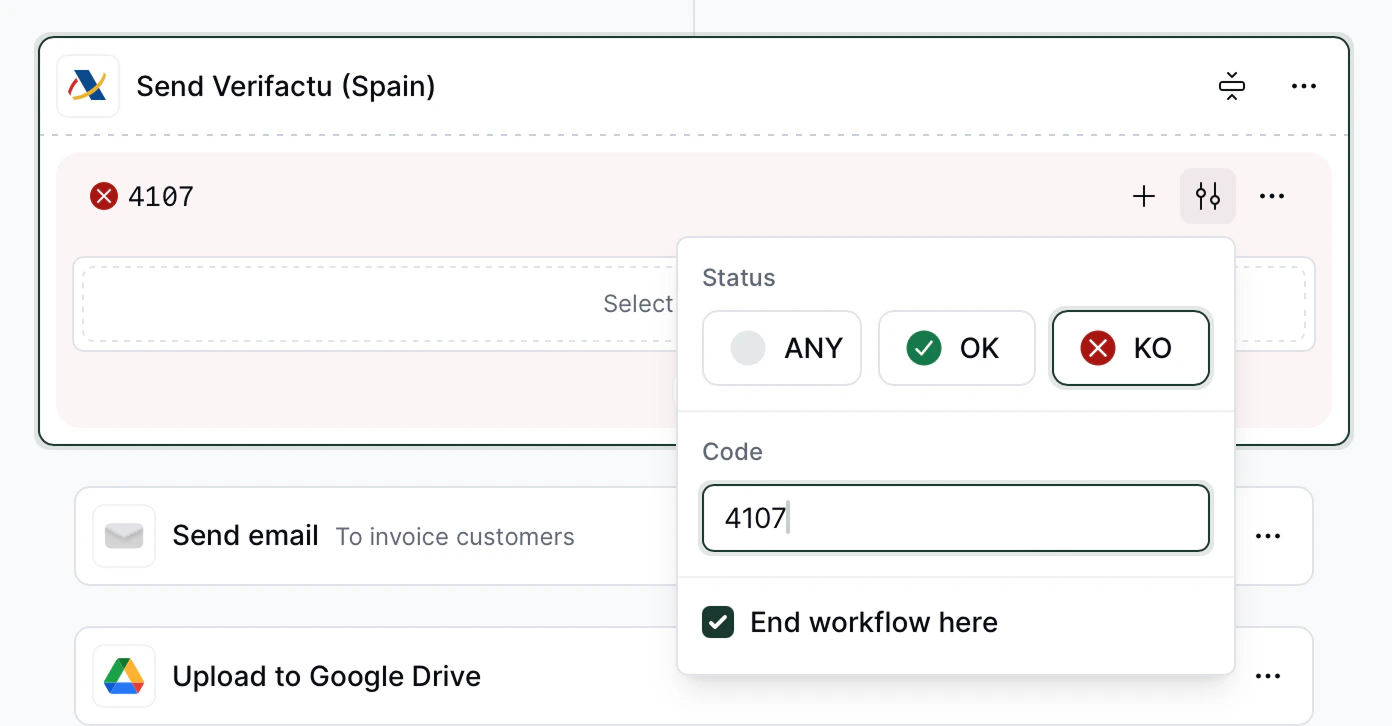The image size is (1392, 726).
Task: Open the 4107 branch ellipsis menu
Action: (1272, 196)
